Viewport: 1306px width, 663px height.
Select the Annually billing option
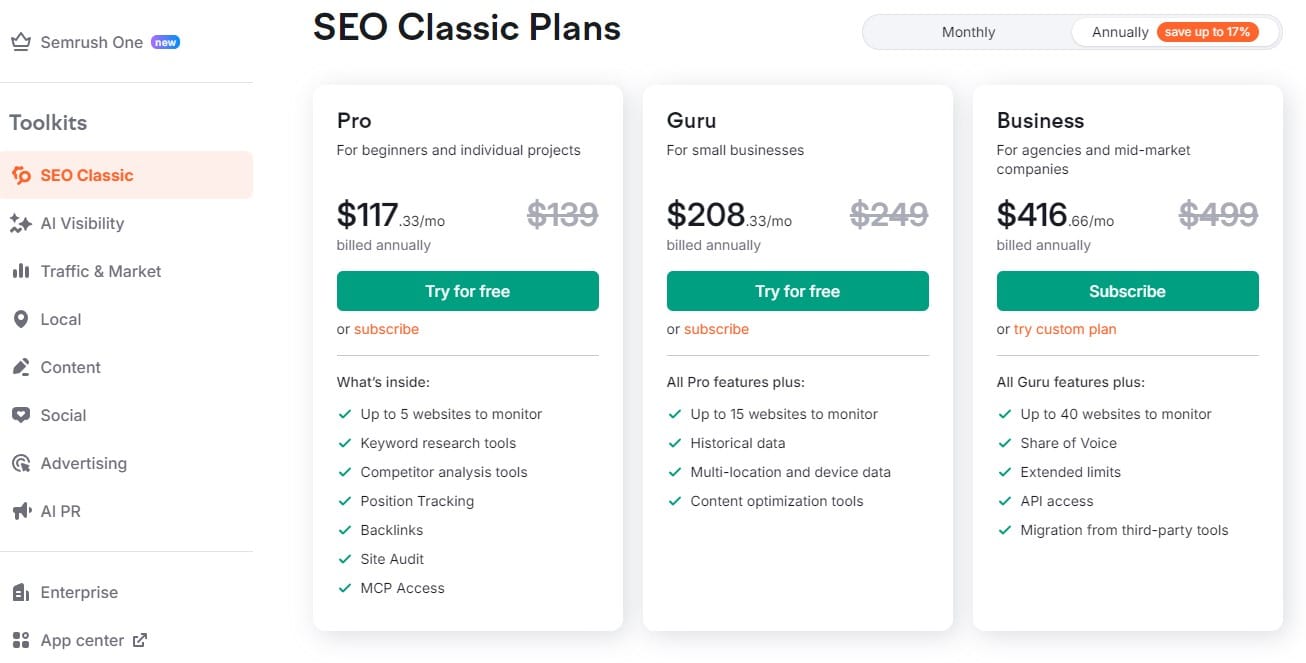1119,31
